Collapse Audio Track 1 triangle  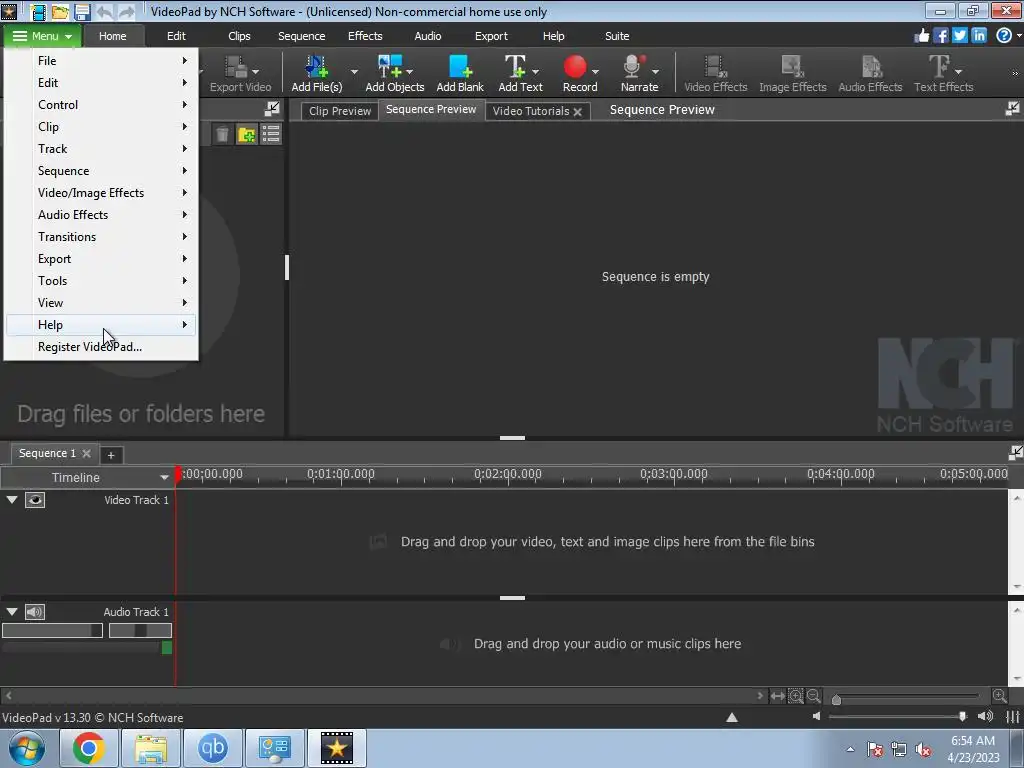pyautogui.click(x=12, y=612)
